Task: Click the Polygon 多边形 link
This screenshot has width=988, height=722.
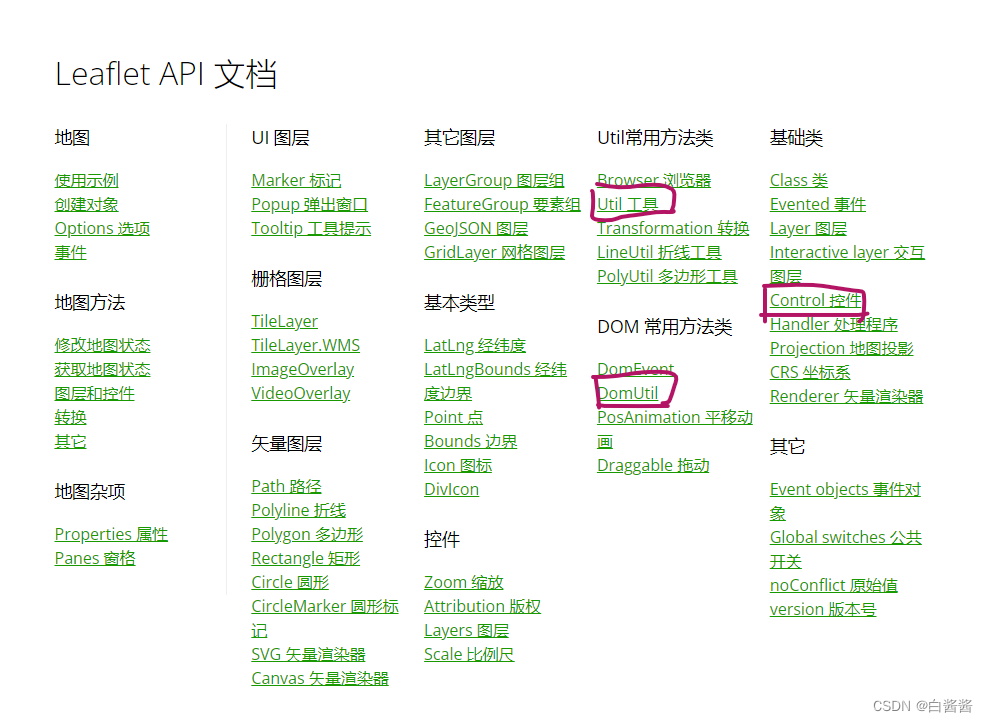Action: click(x=306, y=533)
